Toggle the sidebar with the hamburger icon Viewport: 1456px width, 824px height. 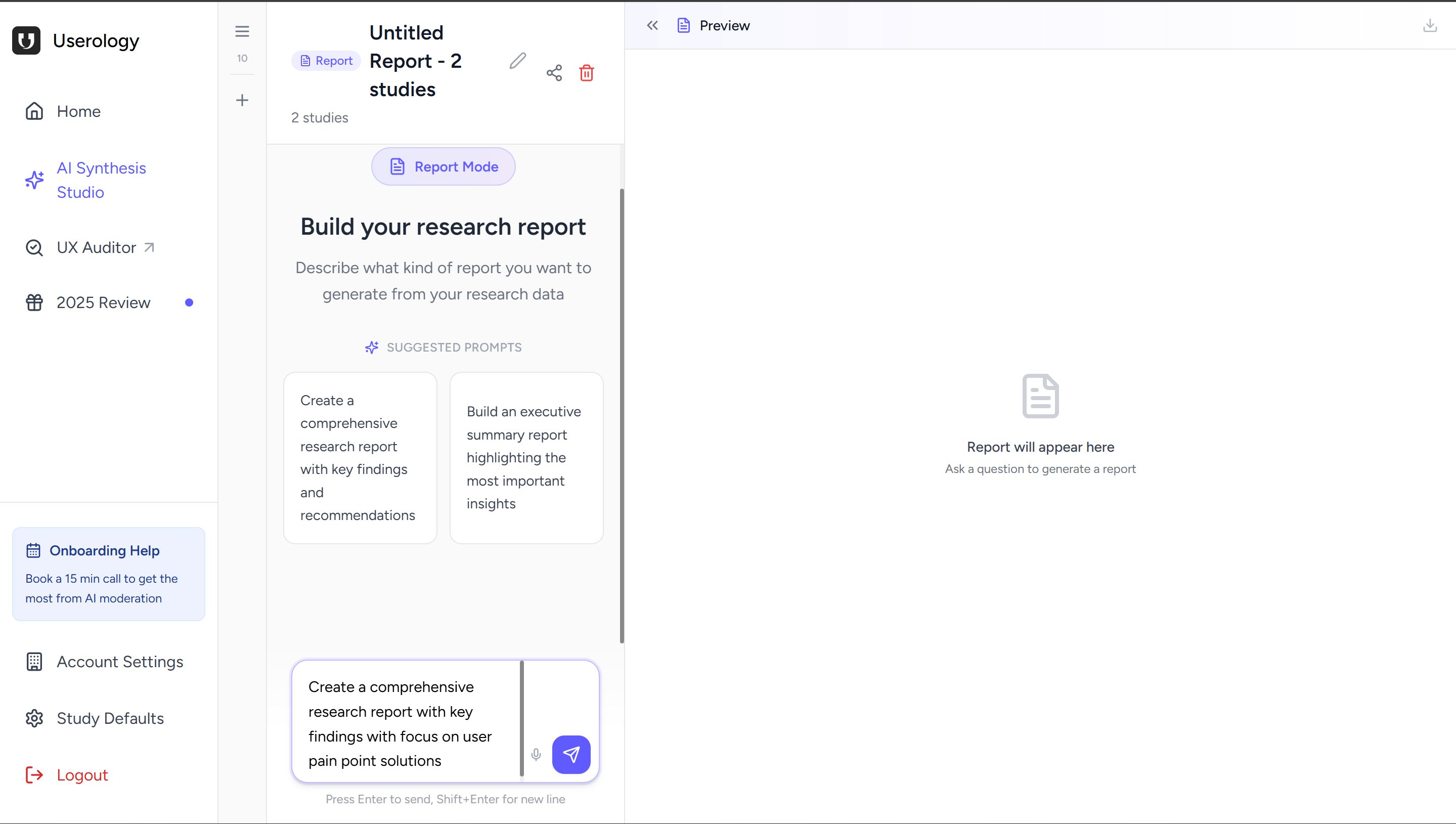(242, 31)
